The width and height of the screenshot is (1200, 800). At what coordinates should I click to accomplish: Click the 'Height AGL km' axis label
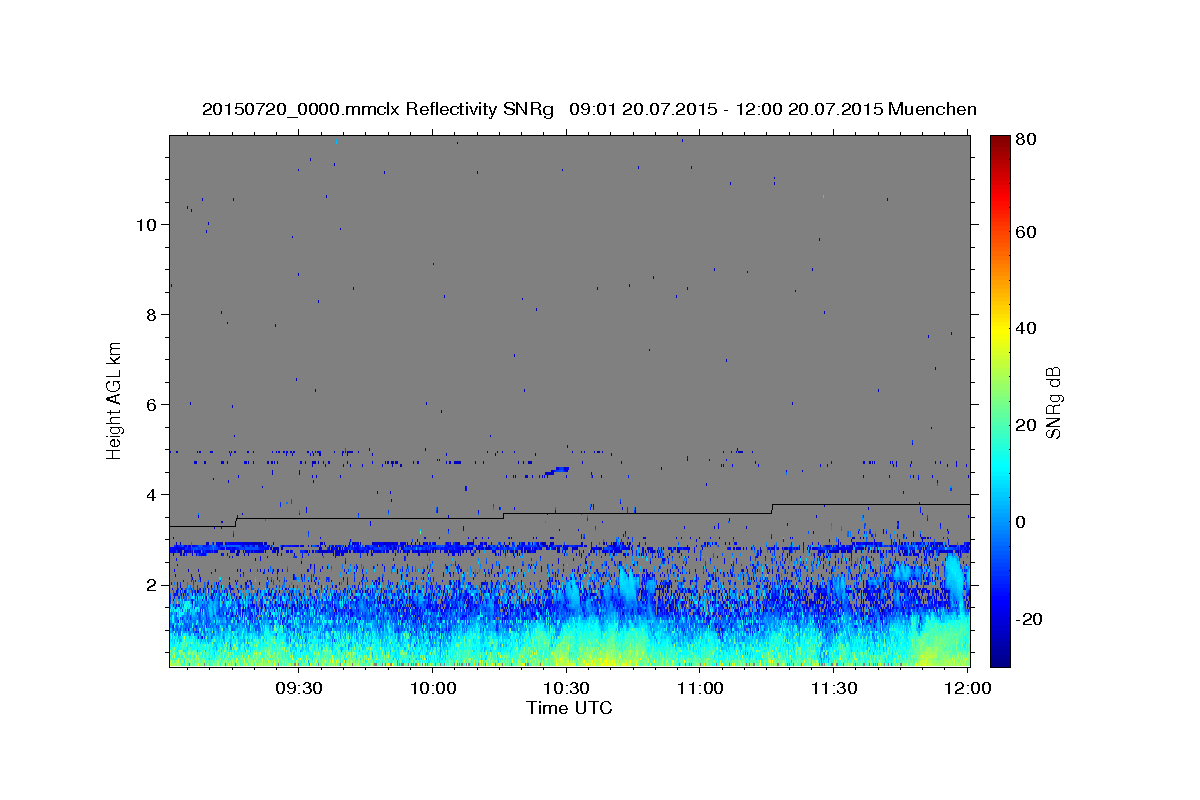(x=115, y=400)
